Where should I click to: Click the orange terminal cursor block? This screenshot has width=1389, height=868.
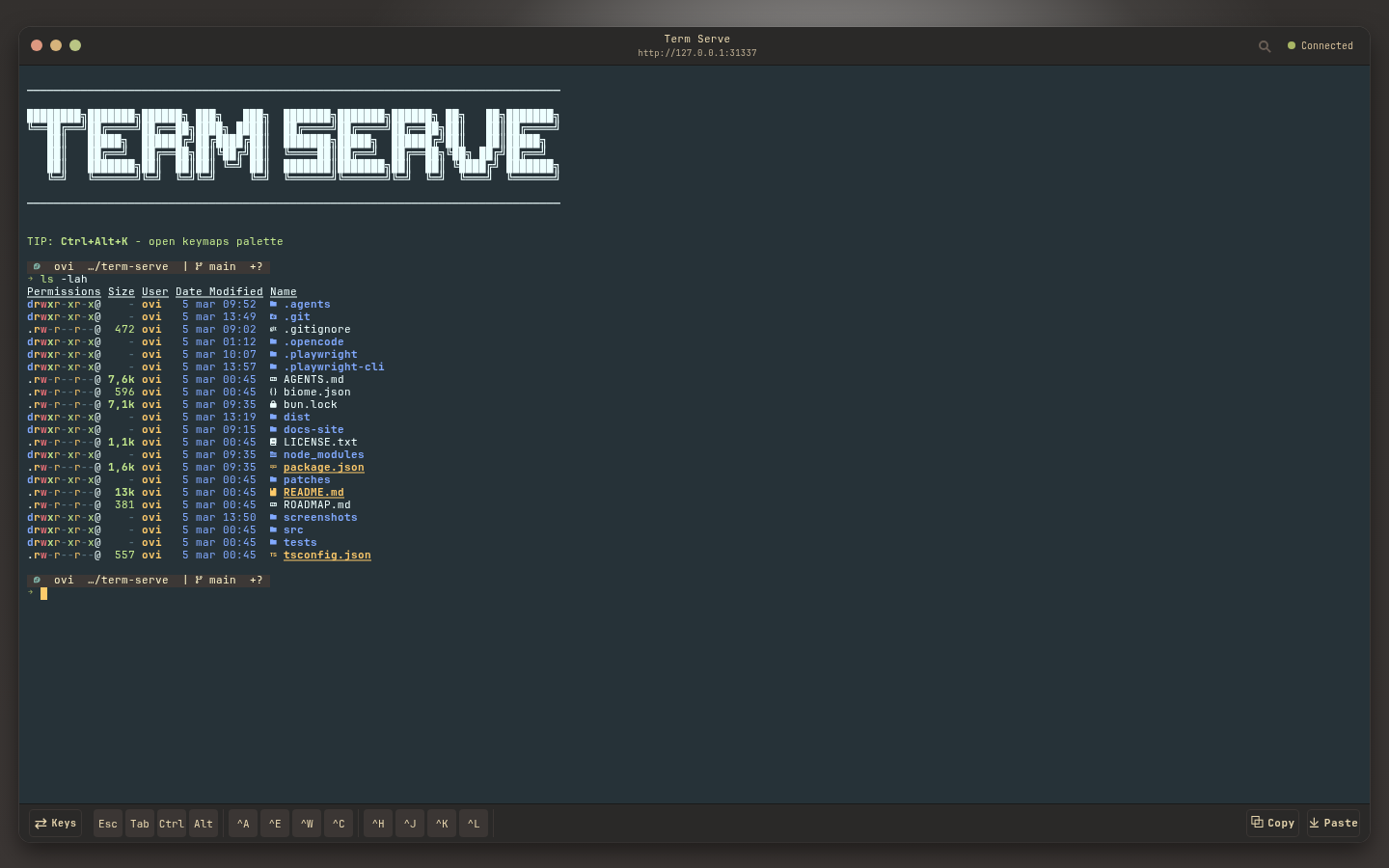point(43,593)
